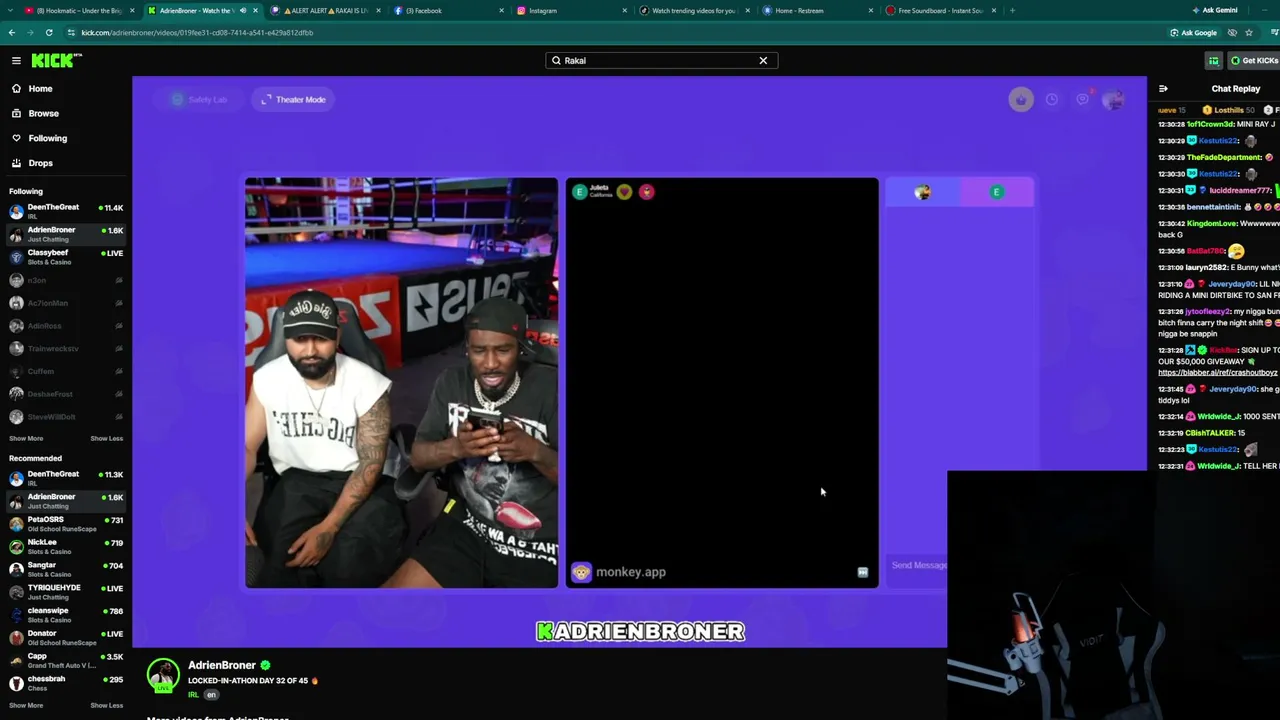Open the green icon beside Get KICKs
The height and width of the screenshot is (720, 1280).
point(1213,60)
